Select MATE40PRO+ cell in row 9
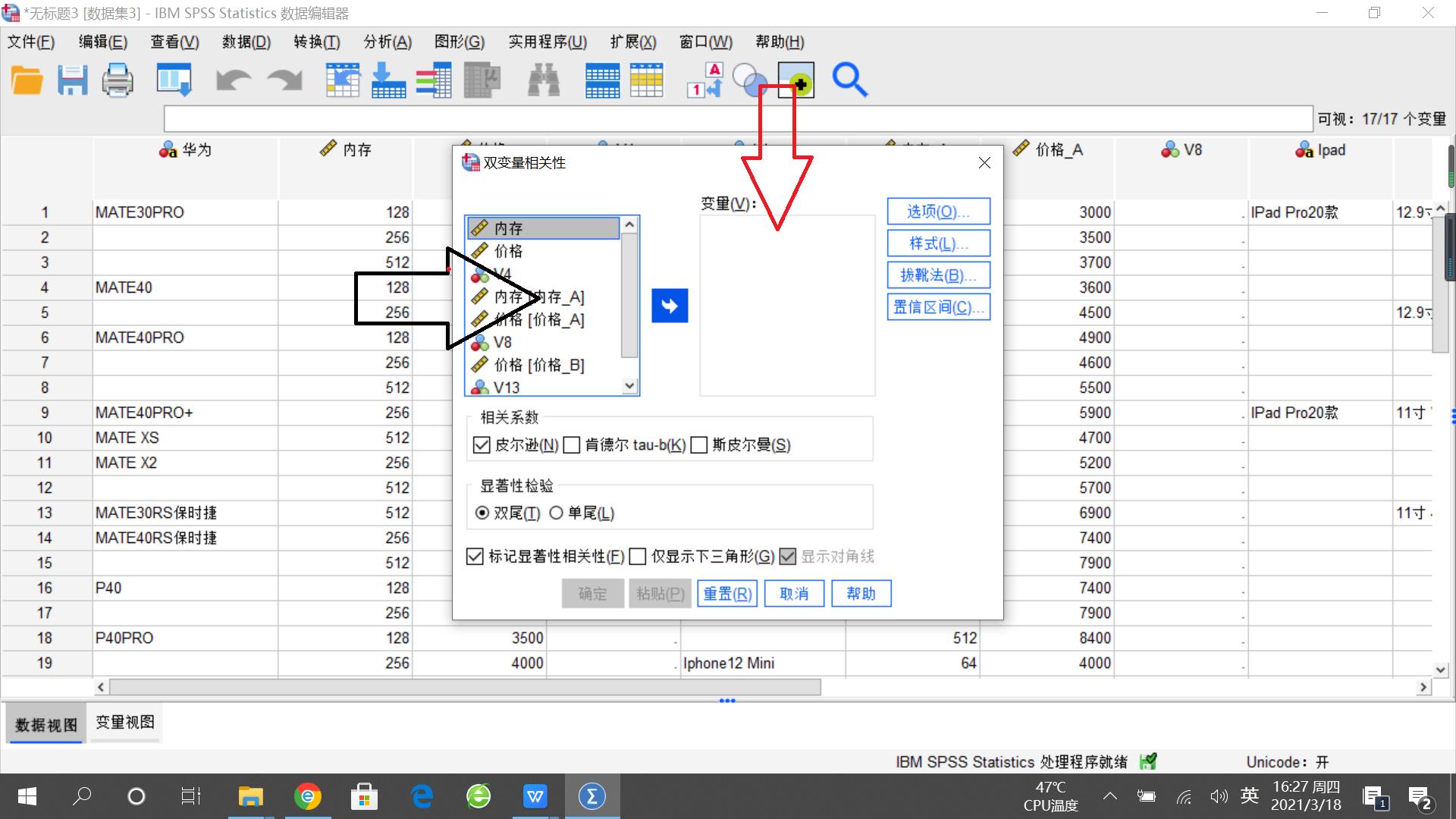Viewport: 1456px width, 819px height. (185, 413)
